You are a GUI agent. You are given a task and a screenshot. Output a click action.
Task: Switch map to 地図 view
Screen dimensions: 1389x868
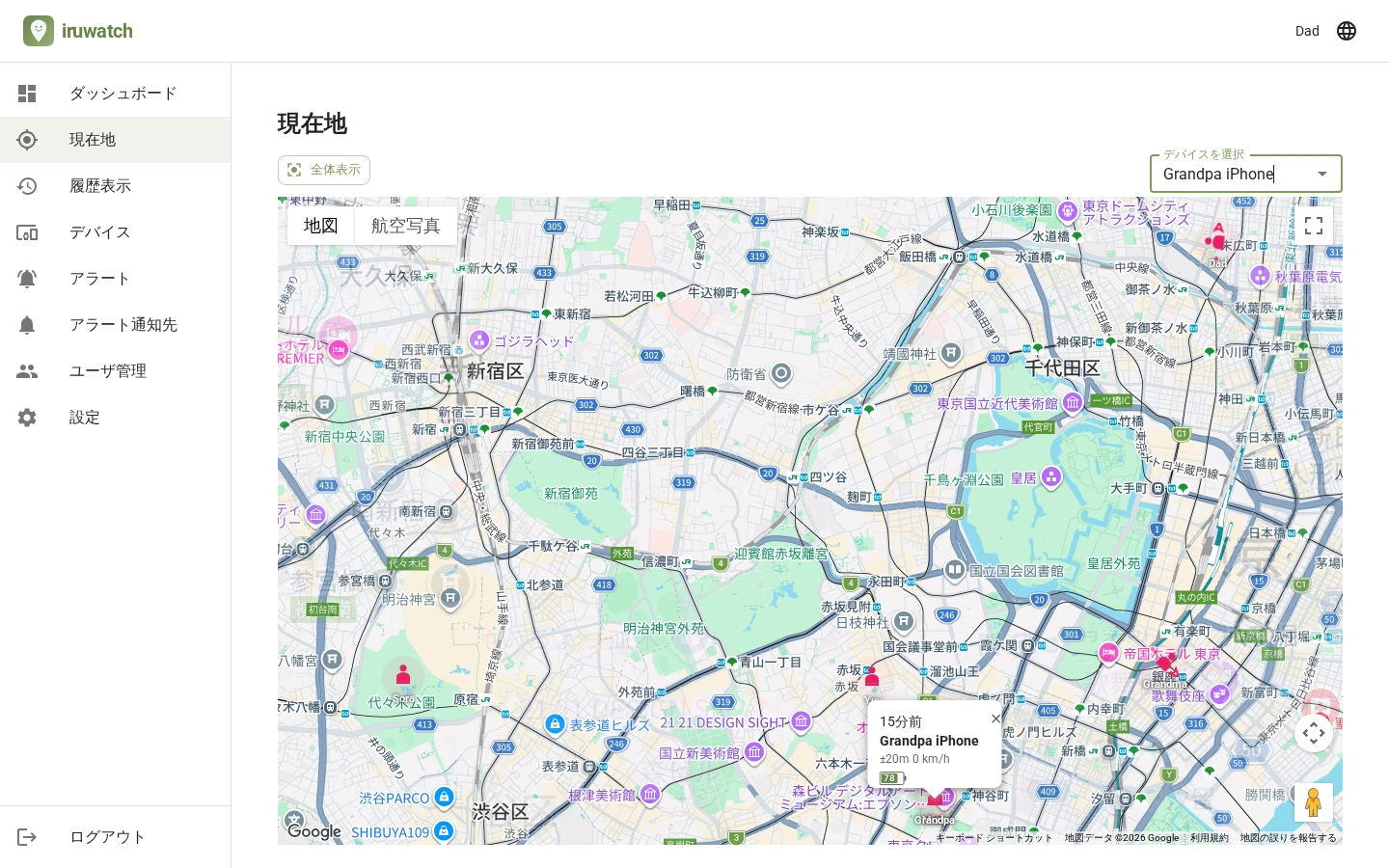321,226
